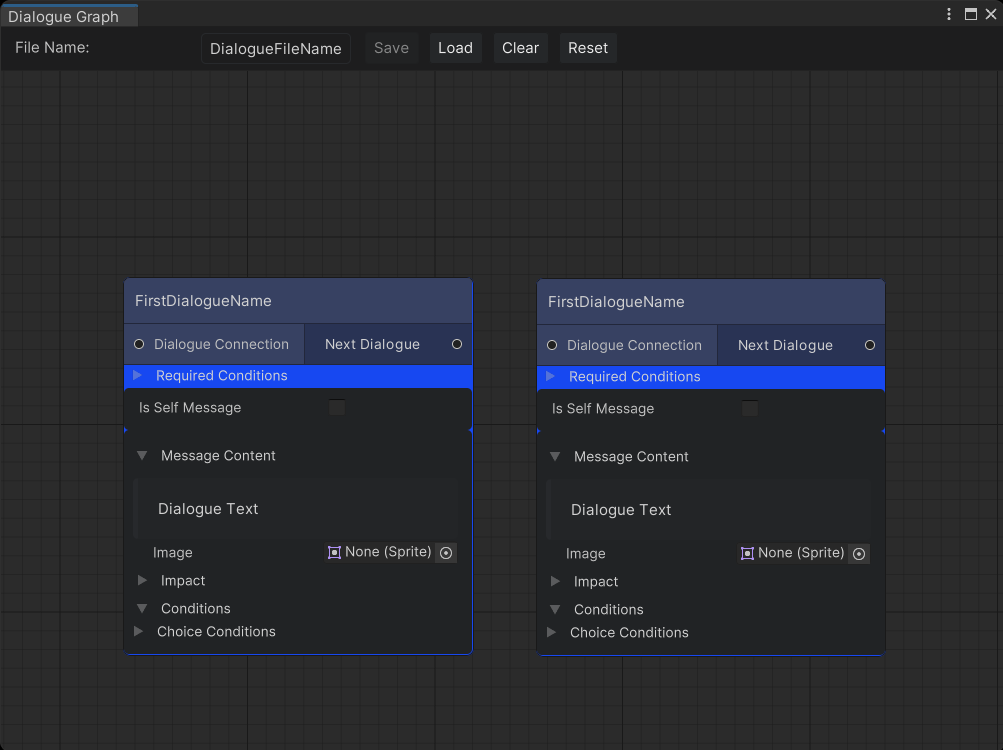Open sprite picker on right node's Image field

click(x=859, y=554)
